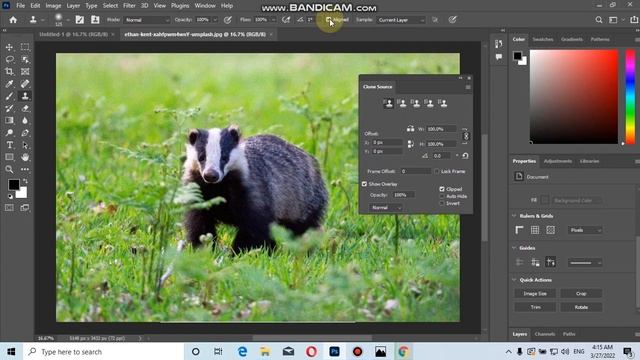640x360 pixels.
Task: Enable the Lock Frame checkbox
Action: coord(437,171)
